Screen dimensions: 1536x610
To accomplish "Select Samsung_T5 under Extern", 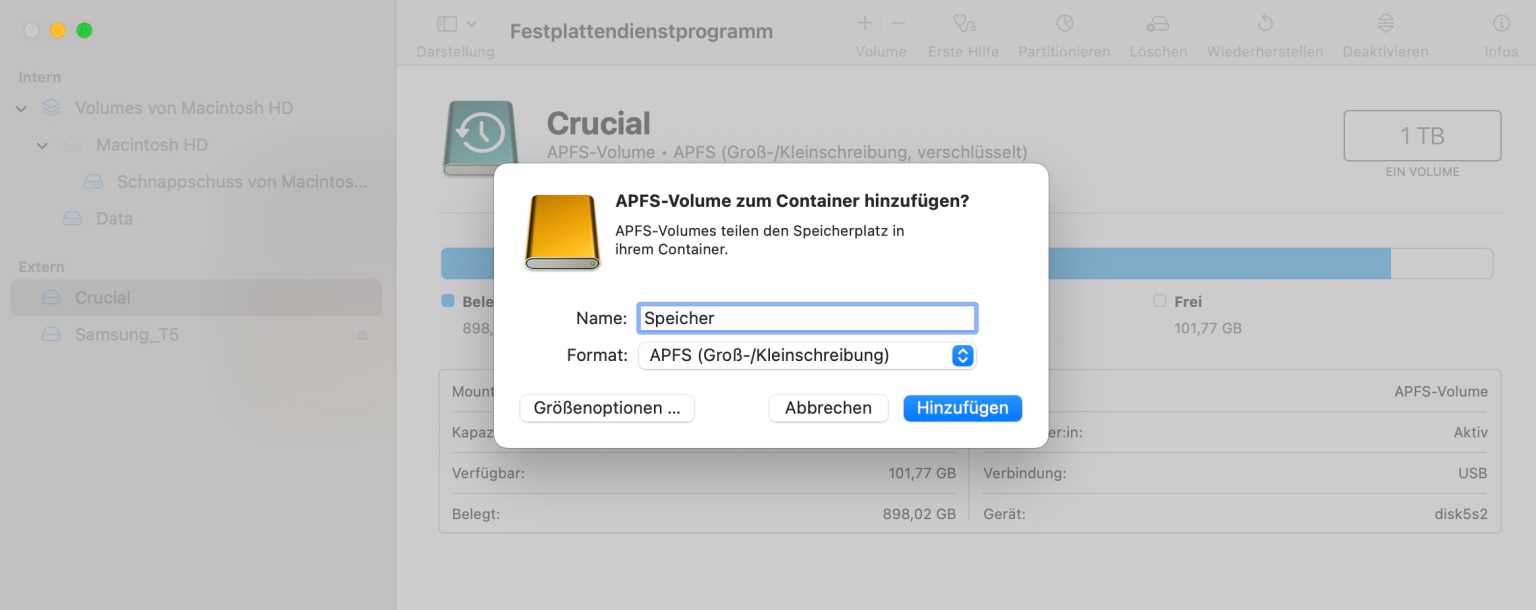I will tap(124, 334).
